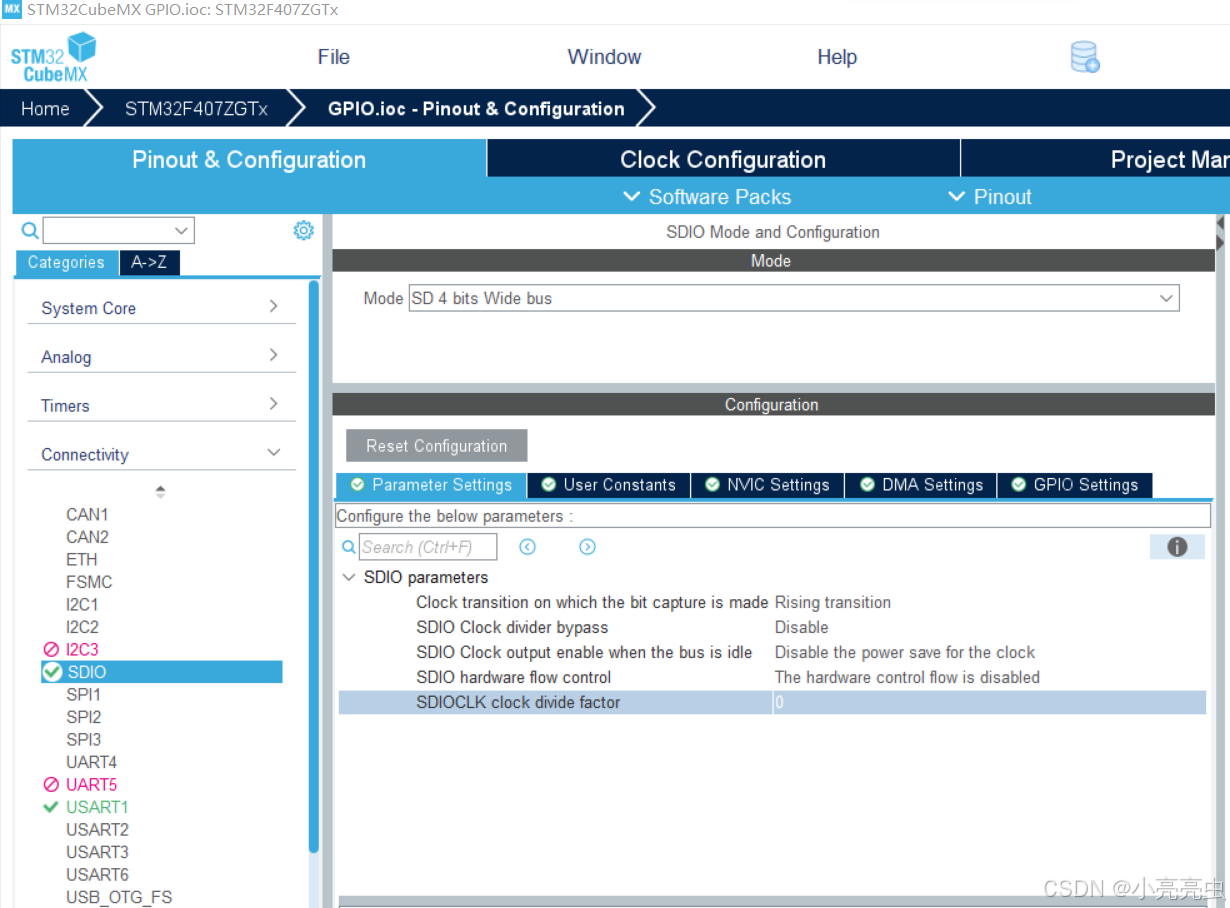Click the disabled icon beside UART5

[x=51, y=785]
